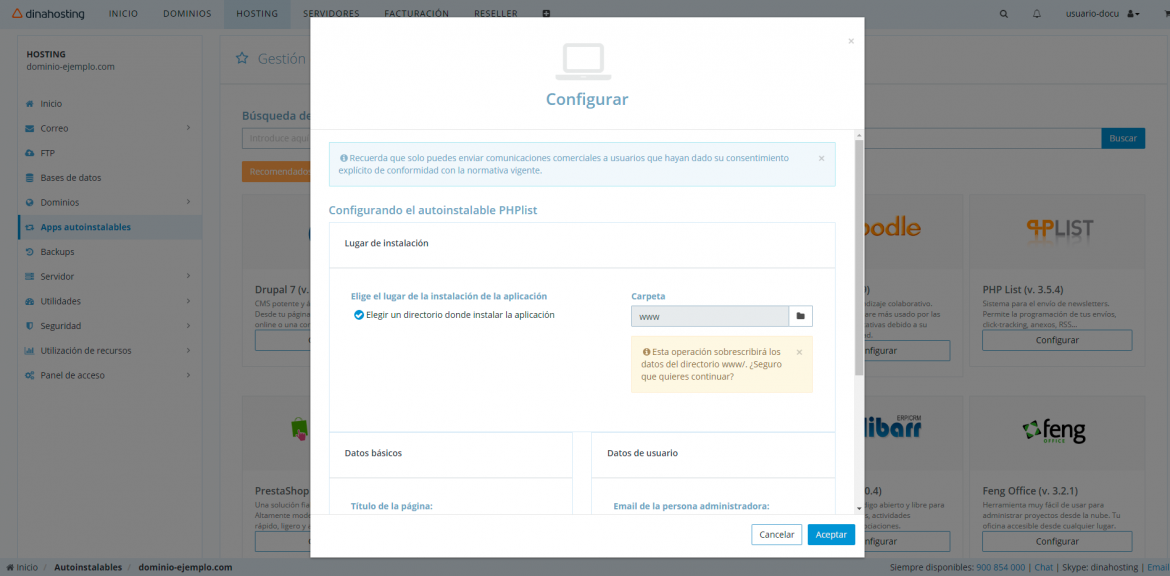1170x576 pixels.
Task: Open the search magnifier icon in top bar
Action: 1004,13
